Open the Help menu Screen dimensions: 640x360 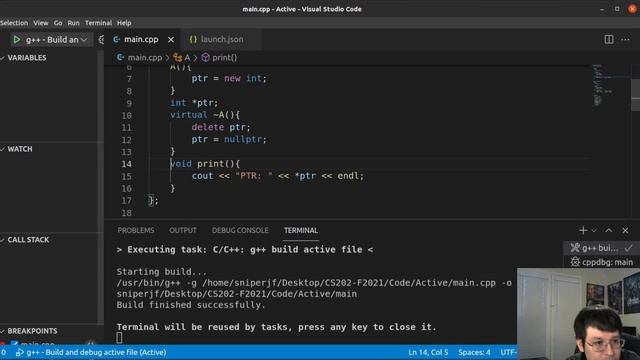point(124,23)
